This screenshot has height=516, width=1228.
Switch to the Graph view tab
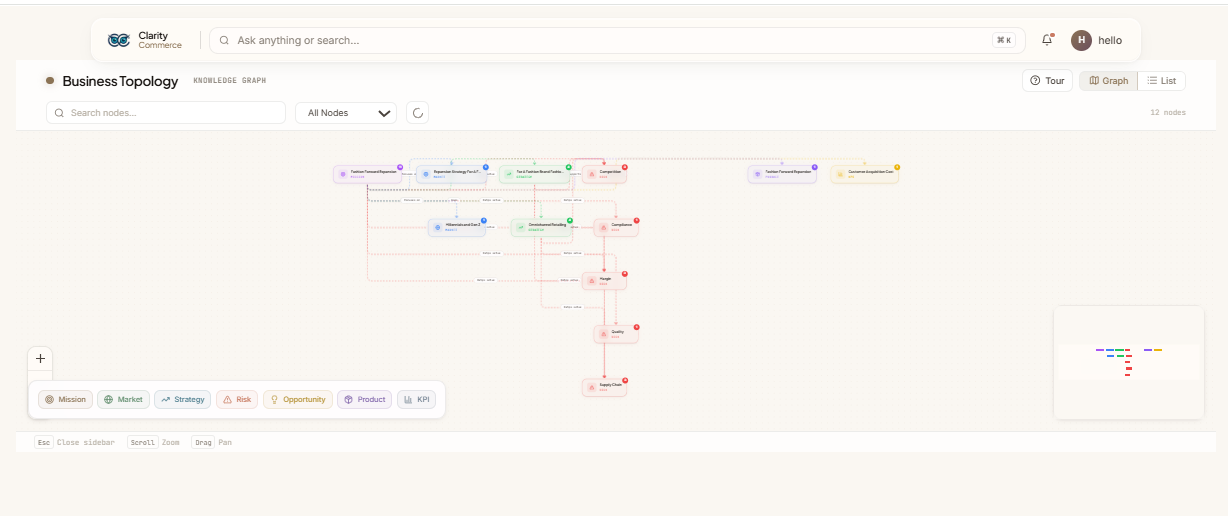[x=1108, y=81]
